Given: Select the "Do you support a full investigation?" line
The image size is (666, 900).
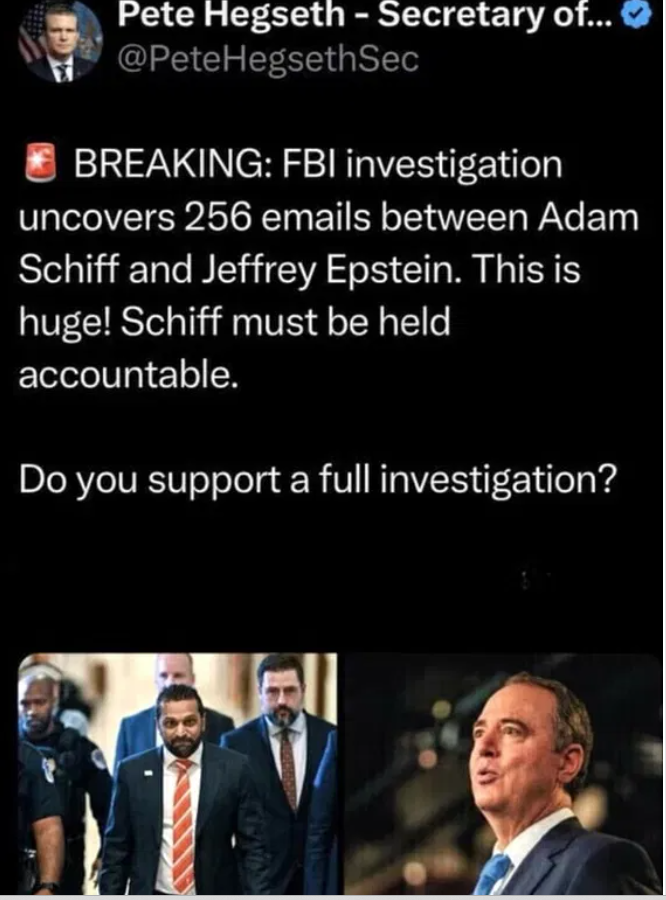Looking at the screenshot, I should pyautogui.click(x=317, y=479).
